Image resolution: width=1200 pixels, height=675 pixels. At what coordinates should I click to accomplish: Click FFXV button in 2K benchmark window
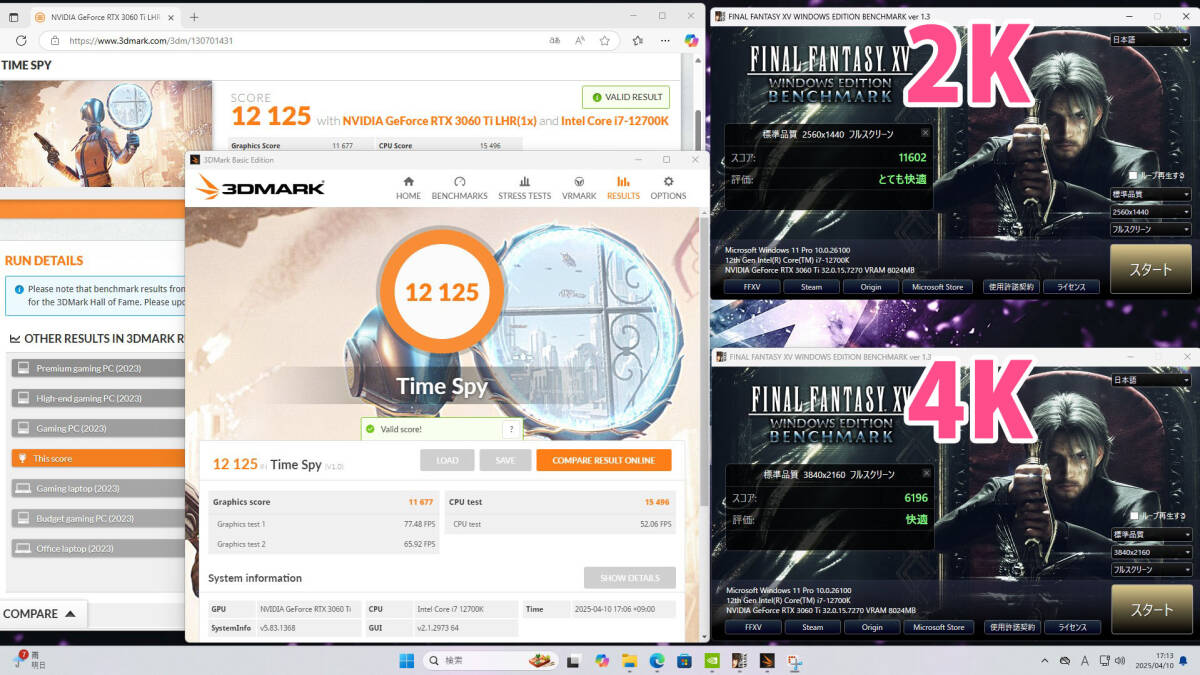point(753,287)
